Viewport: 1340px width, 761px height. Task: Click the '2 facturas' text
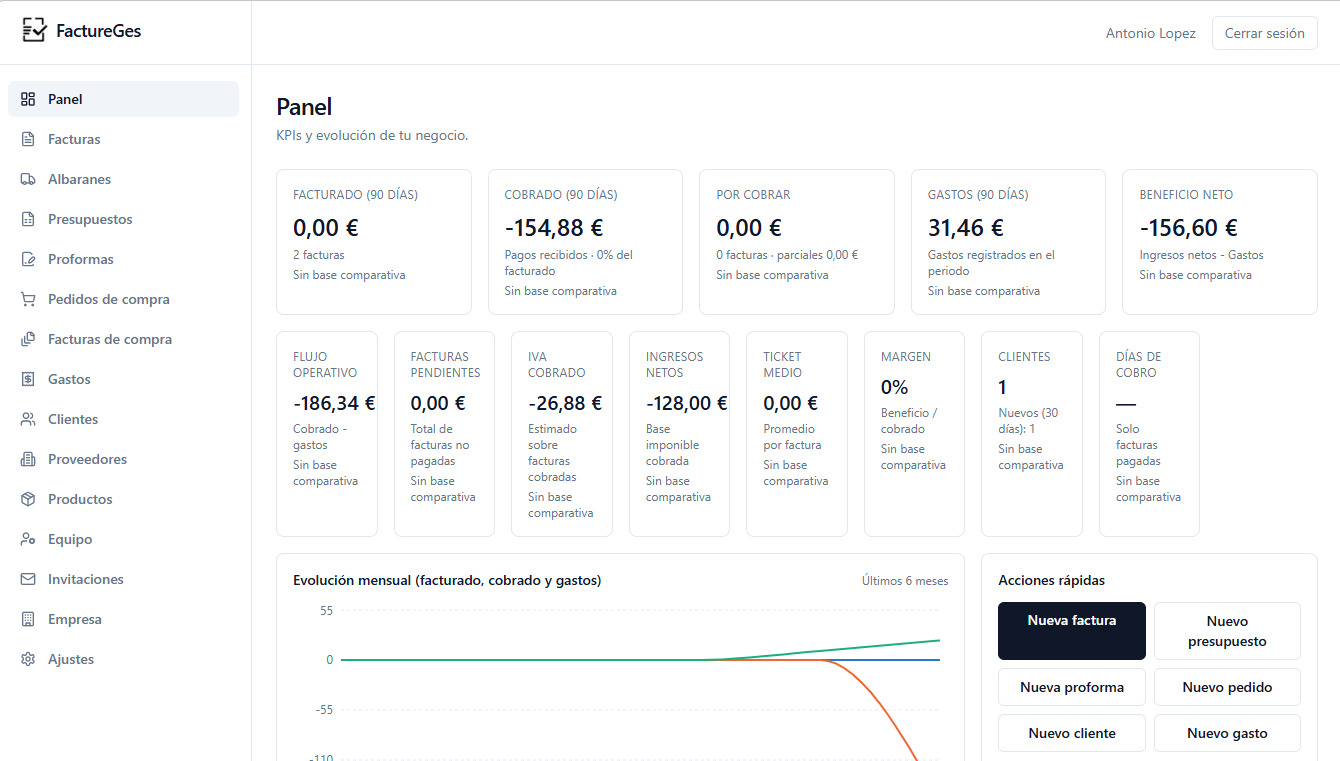click(319, 255)
